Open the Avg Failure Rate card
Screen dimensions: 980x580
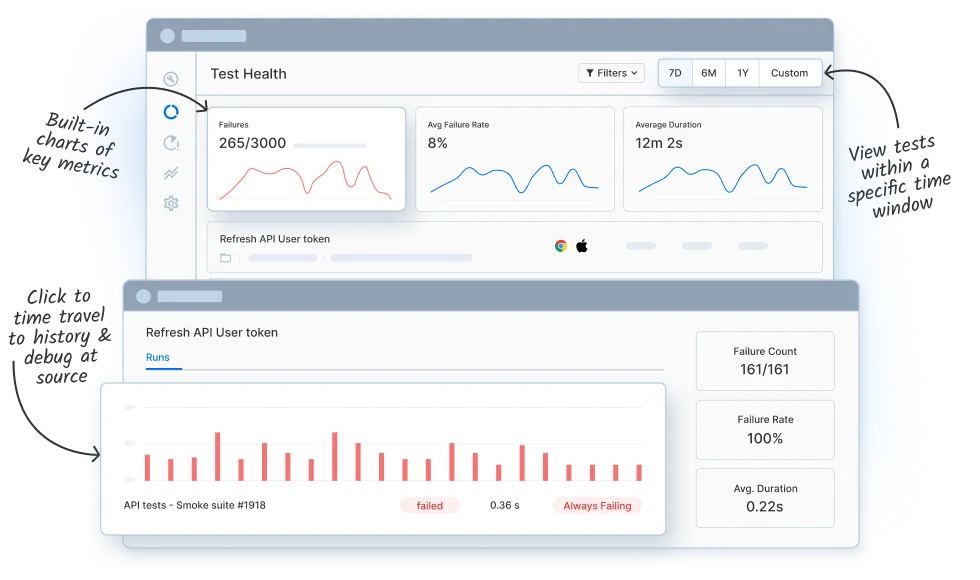click(x=514, y=159)
